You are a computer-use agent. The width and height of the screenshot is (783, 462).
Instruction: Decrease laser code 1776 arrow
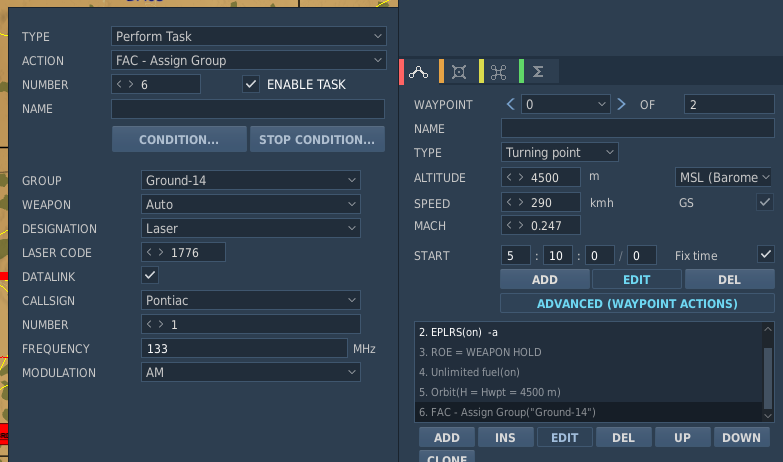(149, 252)
